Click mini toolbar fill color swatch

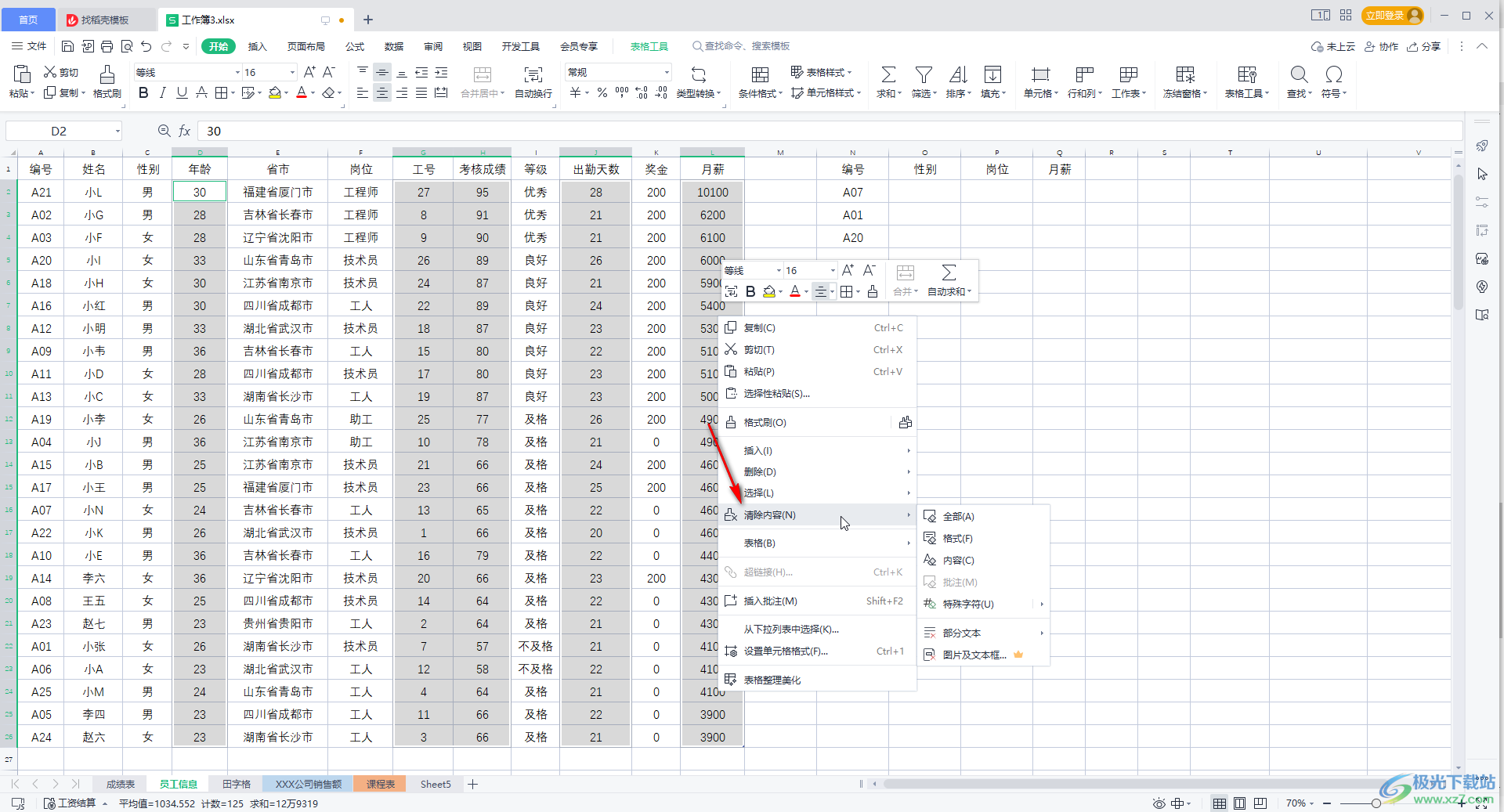pos(769,292)
